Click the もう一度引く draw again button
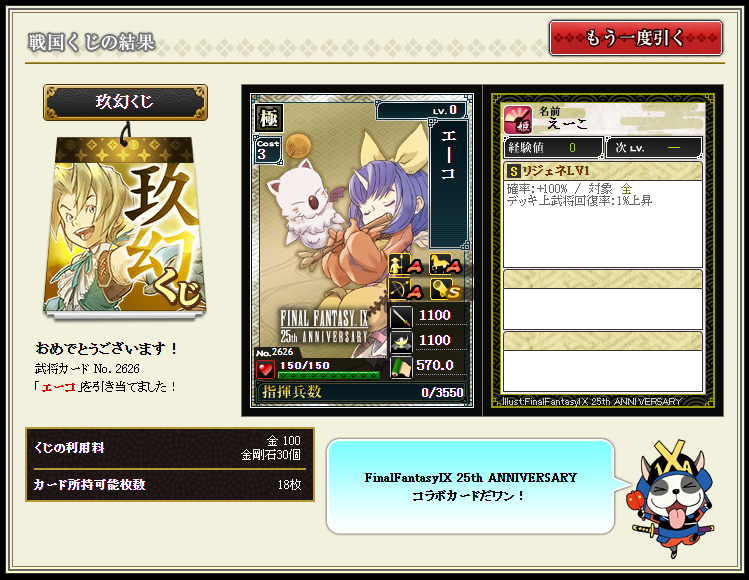 [635, 38]
